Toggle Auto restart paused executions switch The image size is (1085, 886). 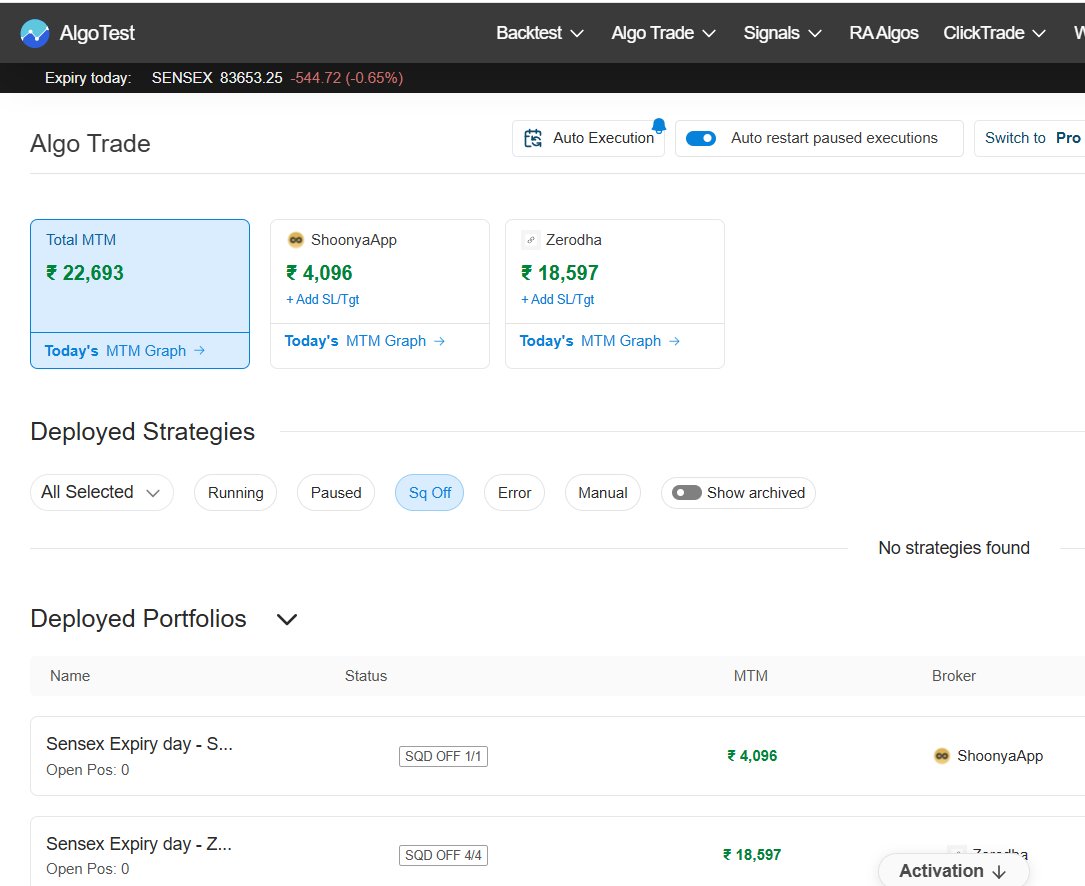700,138
